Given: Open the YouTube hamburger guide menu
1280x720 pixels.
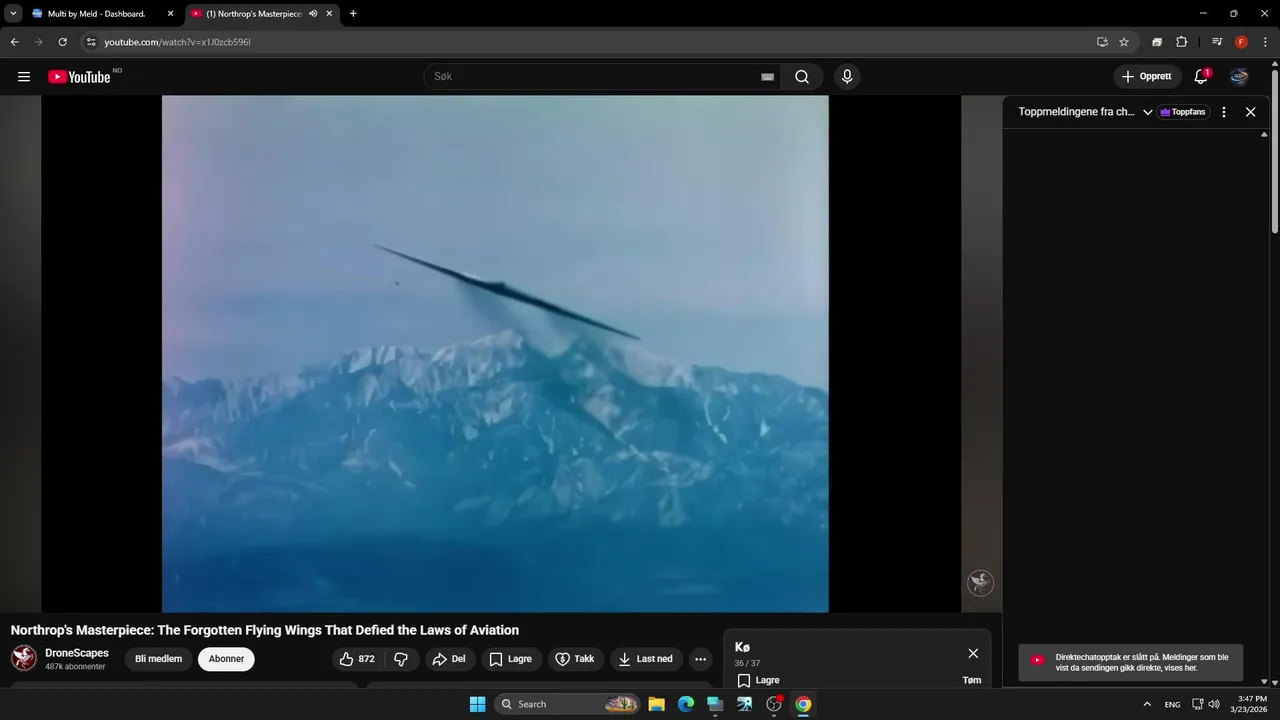Looking at the screenshot, I should pyautogui.click(x=24, y=77).
